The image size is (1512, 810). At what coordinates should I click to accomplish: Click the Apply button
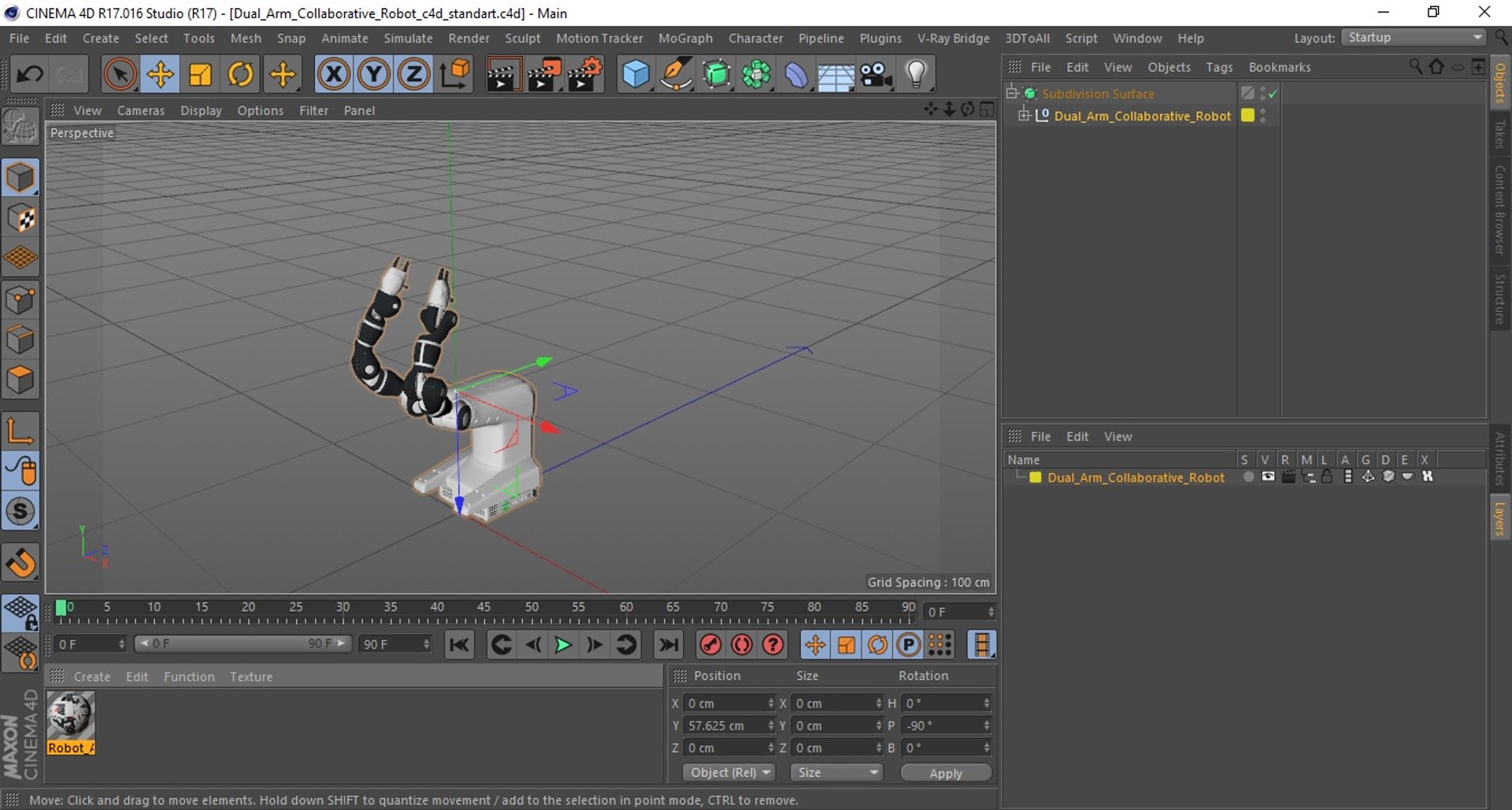pyautogui.click(x=946, y=773)
